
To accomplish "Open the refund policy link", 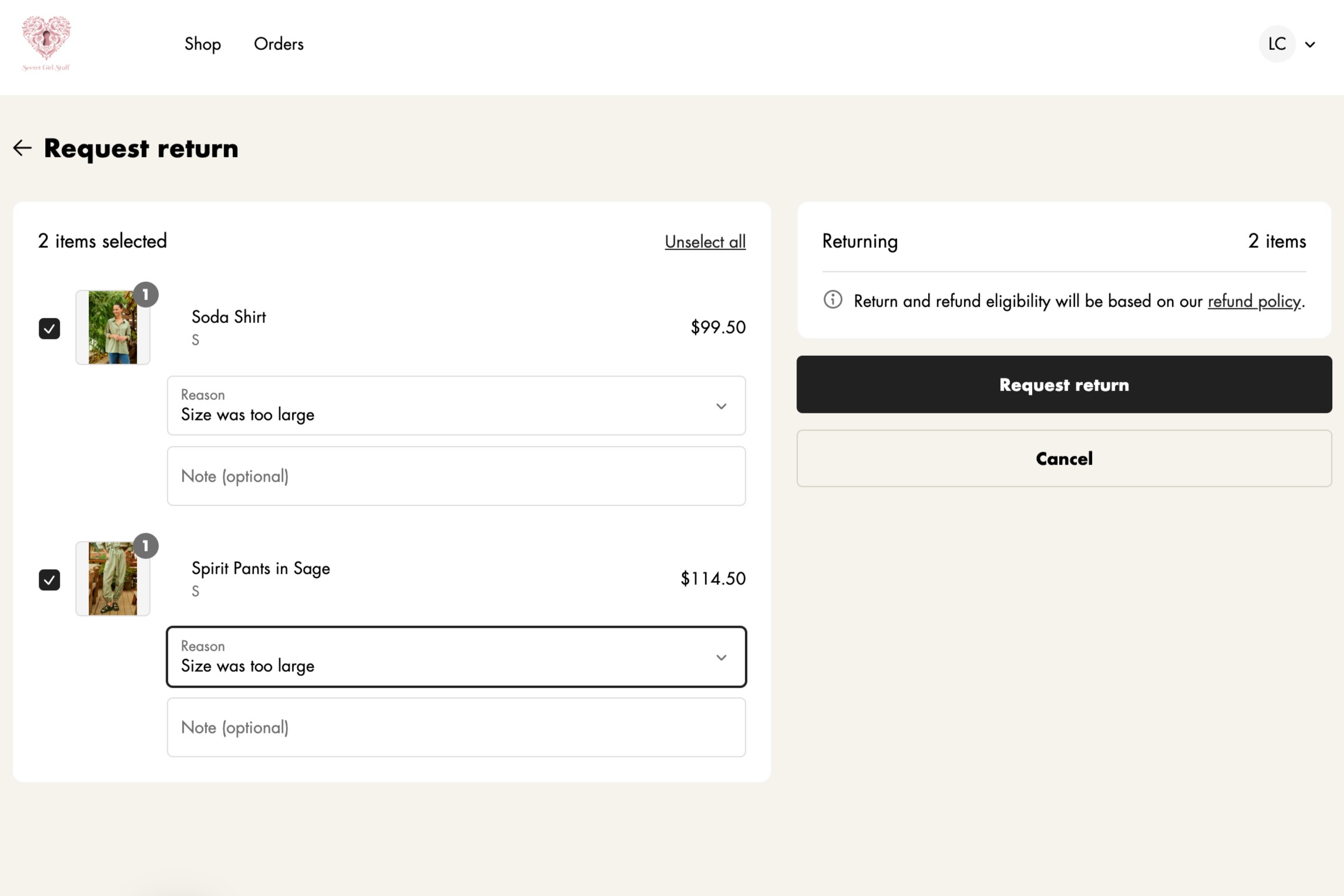I will point(1254,301).
